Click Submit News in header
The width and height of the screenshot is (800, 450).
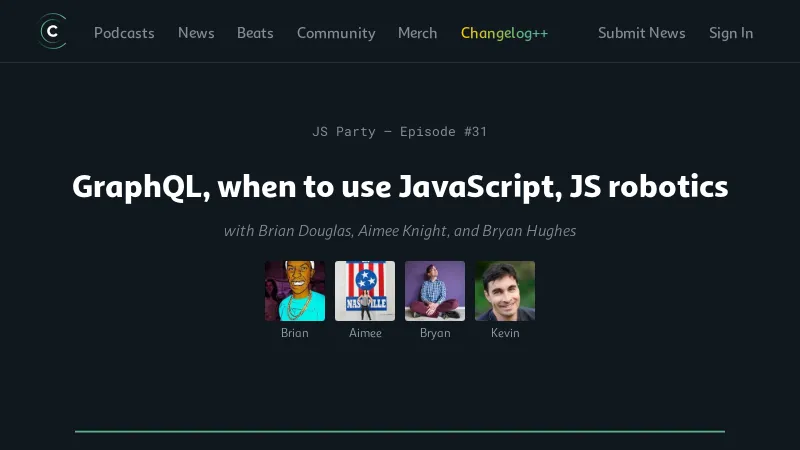point(641,33)
